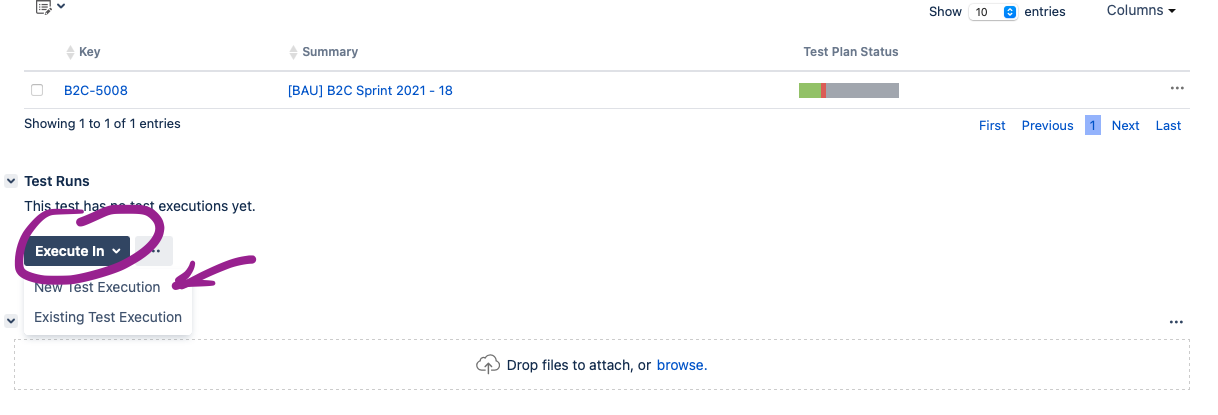Click the cloud upload icon in the drop zone
The width and height of the screenshot is (1218, 415).
487,365
